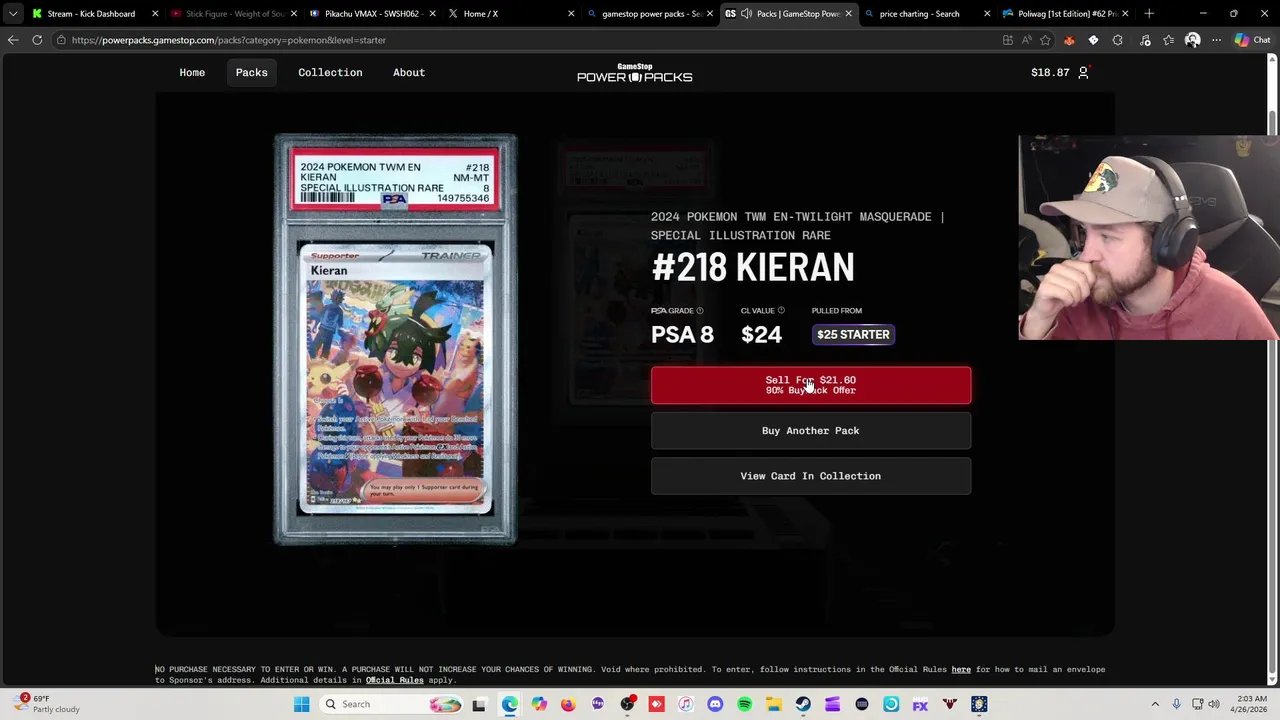Click the $24 CL value

point(761,335)
